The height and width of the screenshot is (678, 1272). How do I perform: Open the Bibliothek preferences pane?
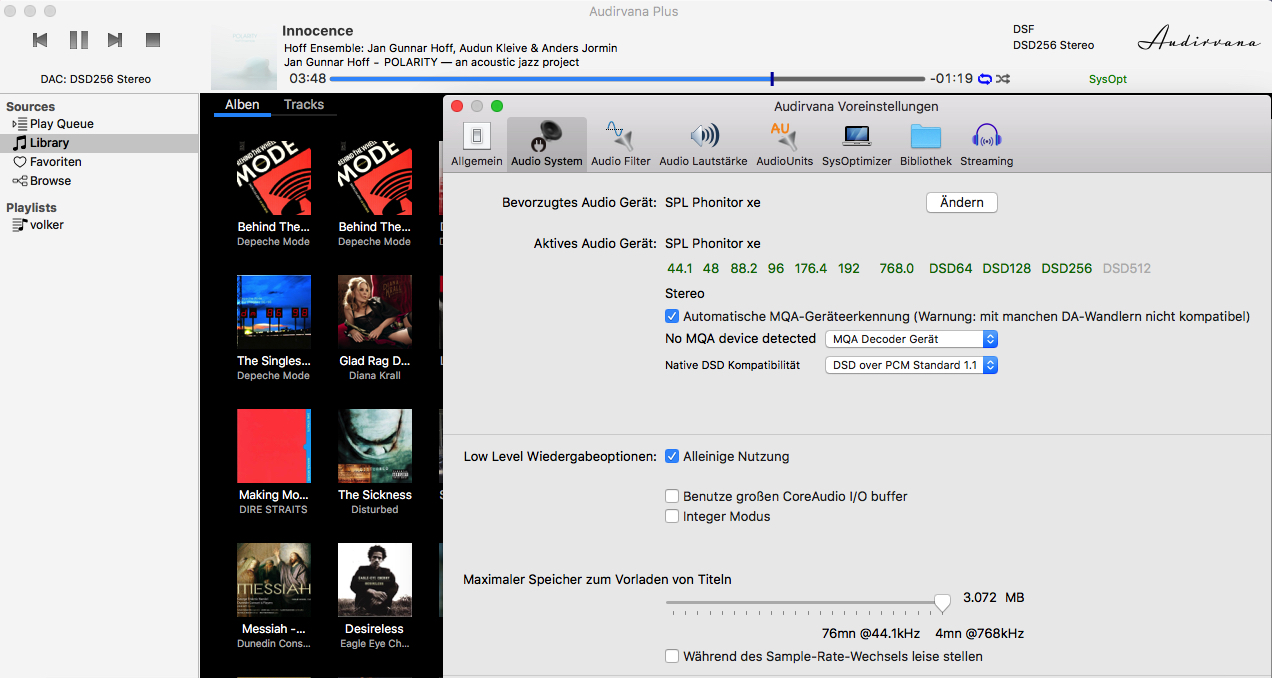(926, 143)
